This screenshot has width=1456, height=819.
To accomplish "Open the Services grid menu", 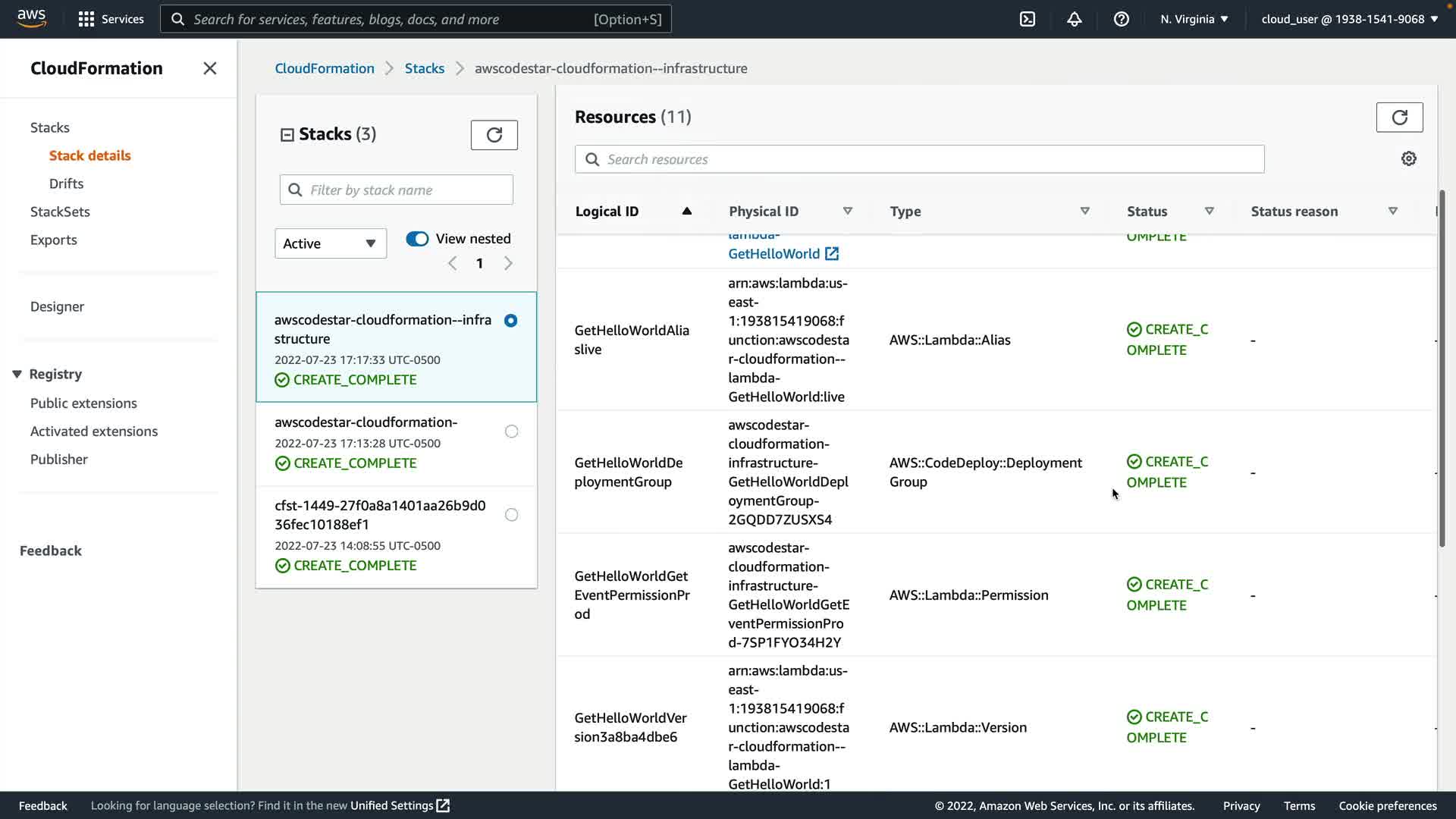I will pyautogui.click(x=86, y=19).
